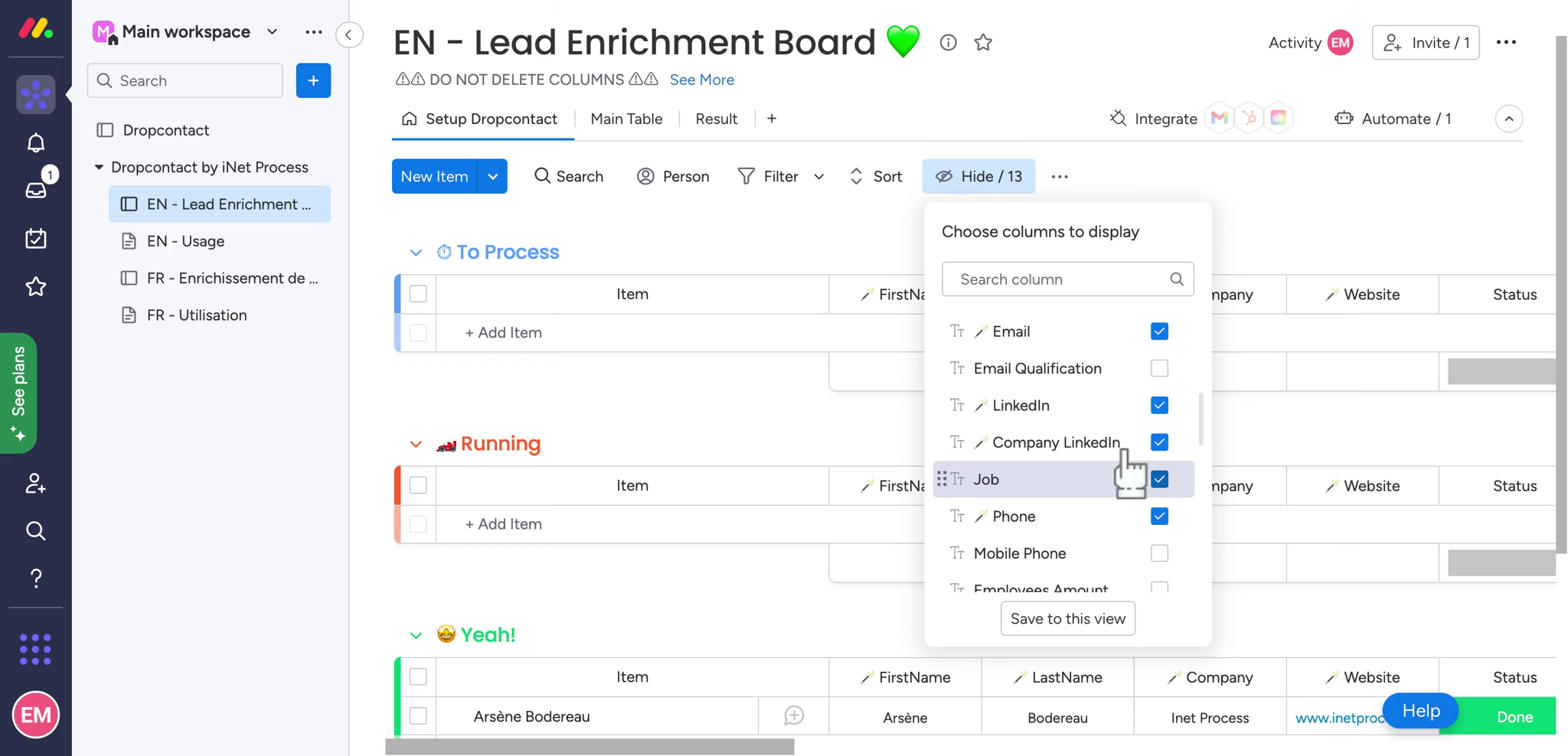Show board info icon next to title
Screen dimensions: 1568x756
948,43
